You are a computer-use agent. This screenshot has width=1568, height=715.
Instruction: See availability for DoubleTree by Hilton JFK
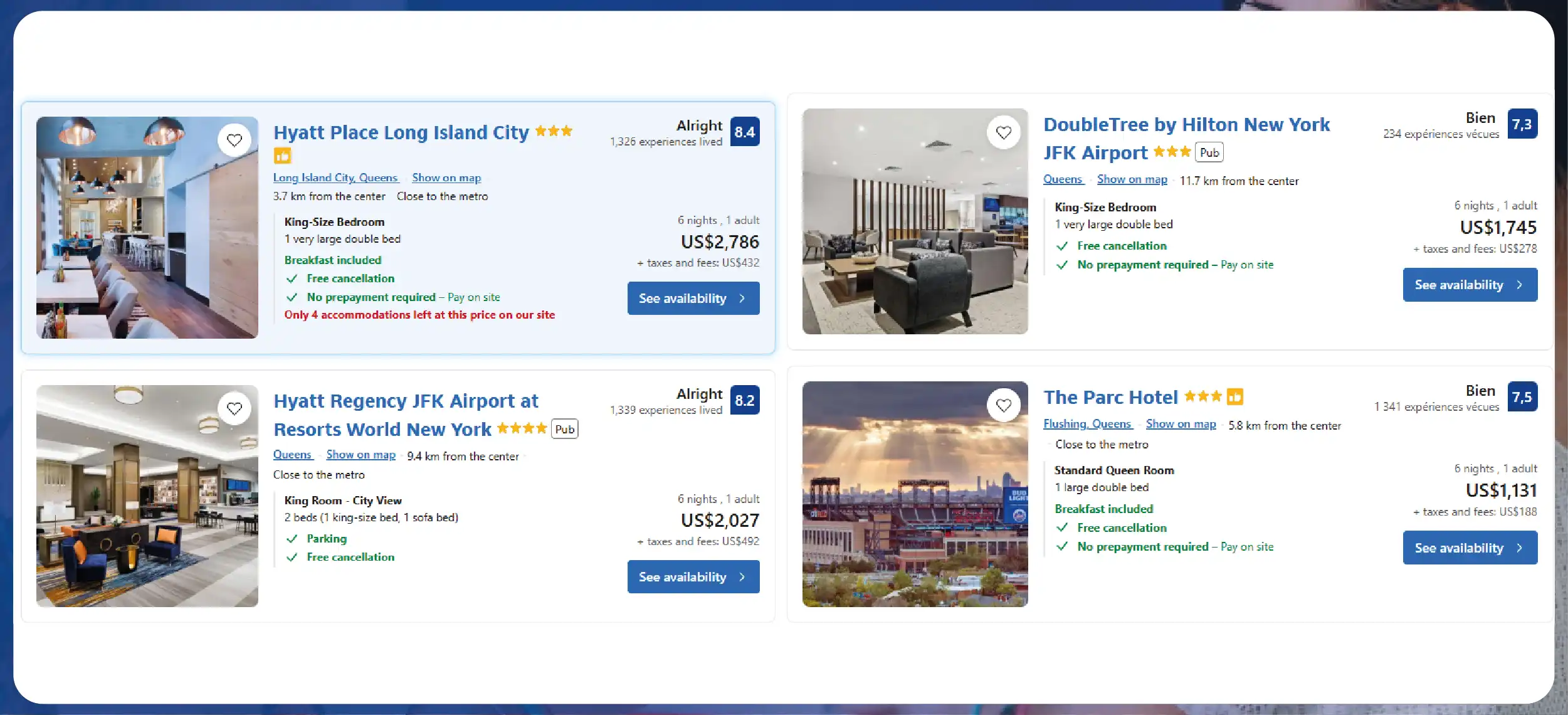tap(1470, 285)
